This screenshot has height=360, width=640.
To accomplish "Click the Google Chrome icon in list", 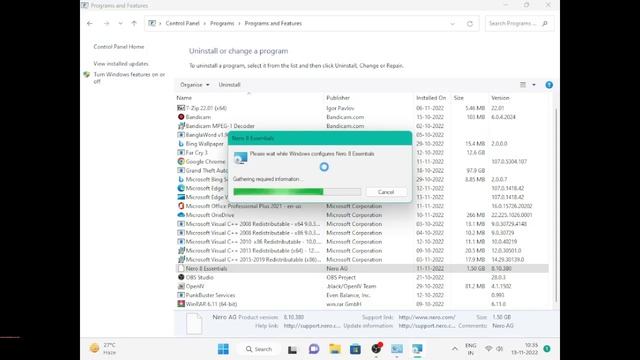I will [181, 162].
